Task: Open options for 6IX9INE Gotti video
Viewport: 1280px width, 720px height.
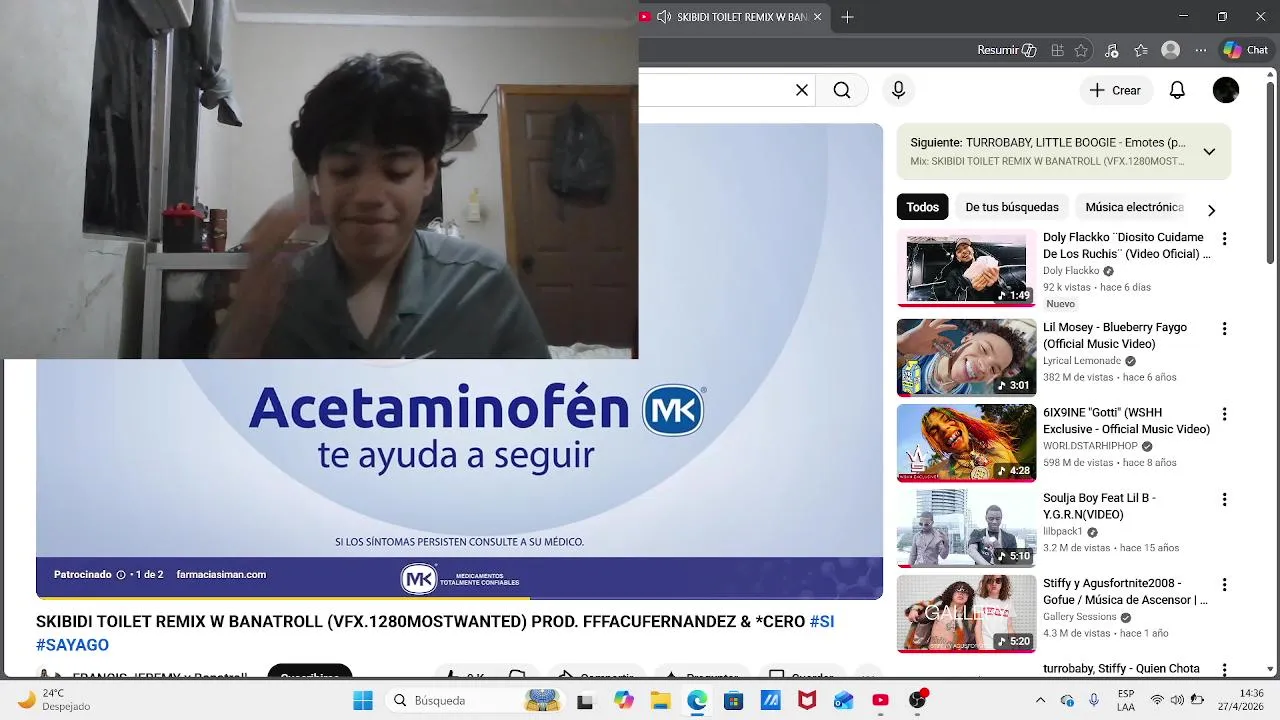Action: coord(1224,414)
